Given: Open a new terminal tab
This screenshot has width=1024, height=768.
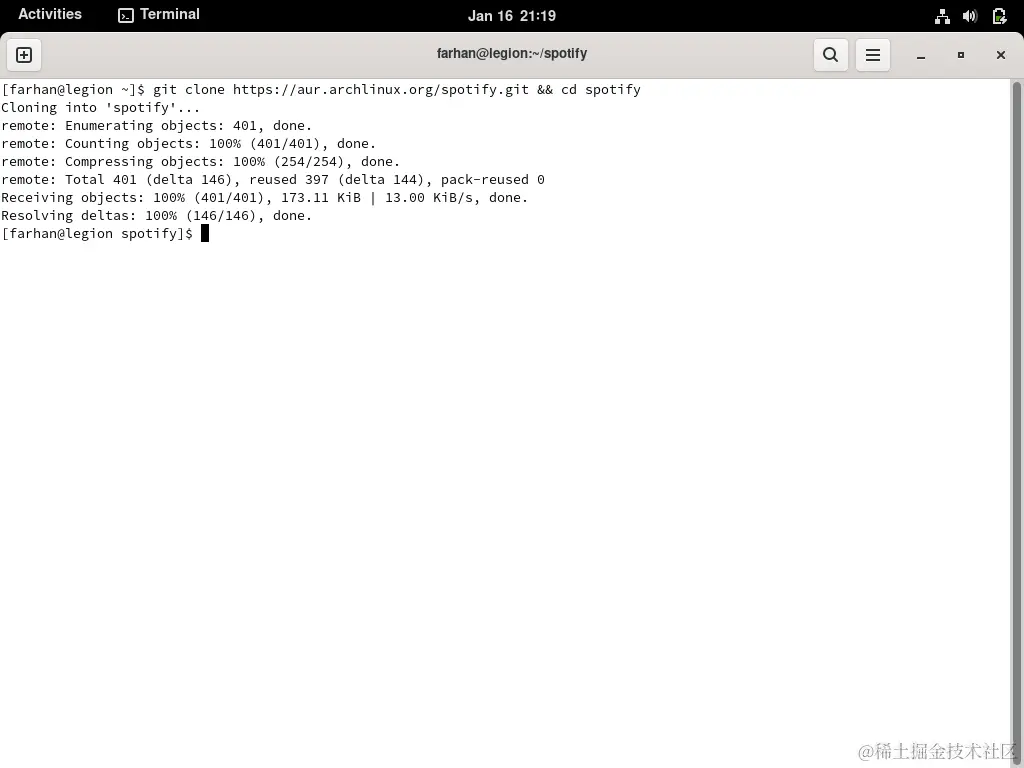Looking at the screenshot, I should coord(24,55).
